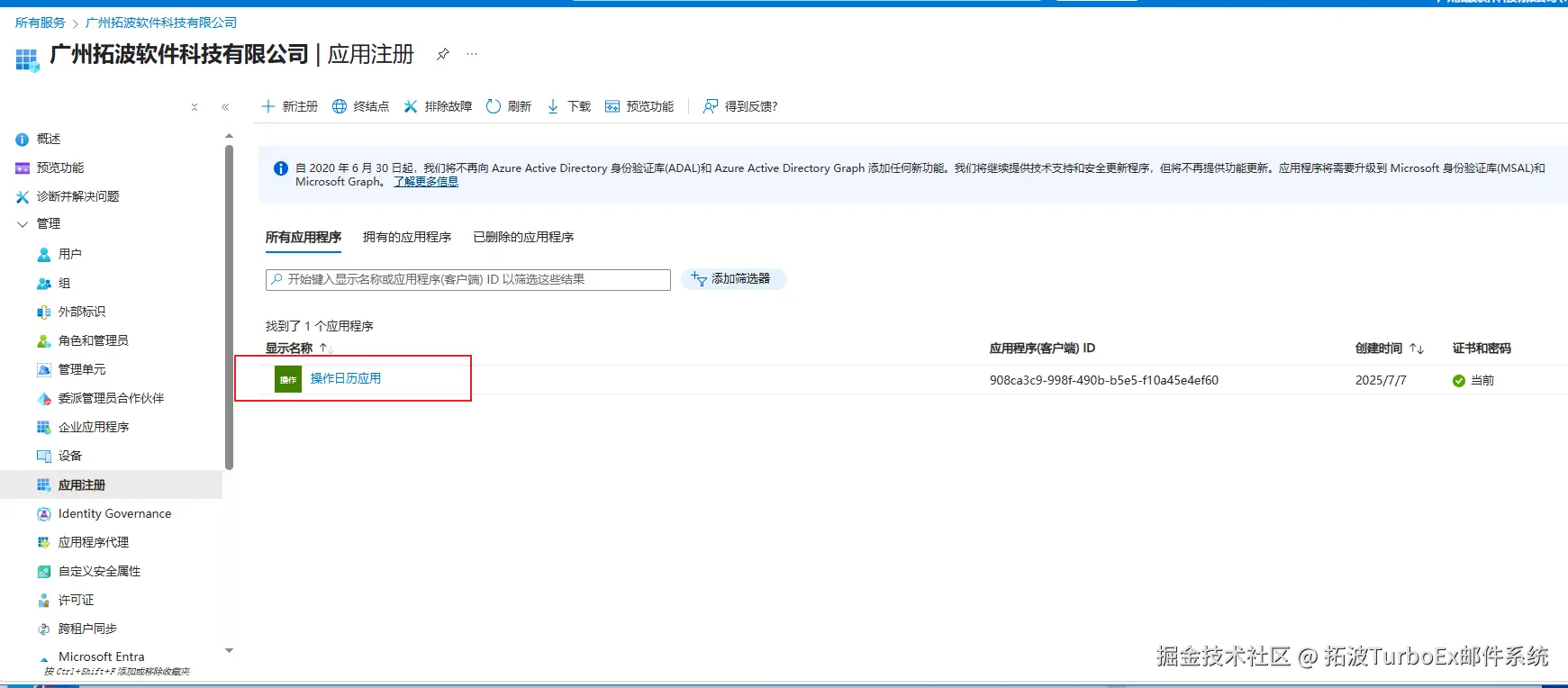This screenshot has width=1568, height=688.
Task: Switch to 已删除的应用程序 tab
Action: tap(523, 237)
